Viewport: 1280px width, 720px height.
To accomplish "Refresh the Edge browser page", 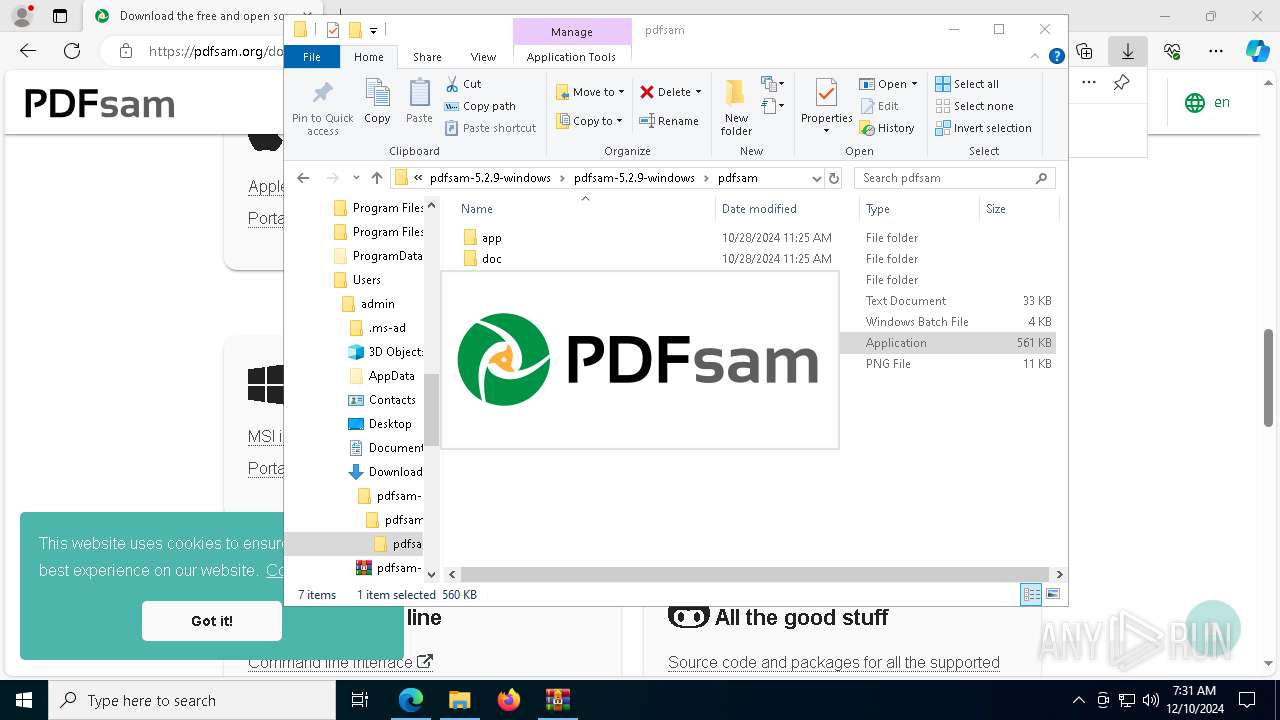I will [72, 51].
